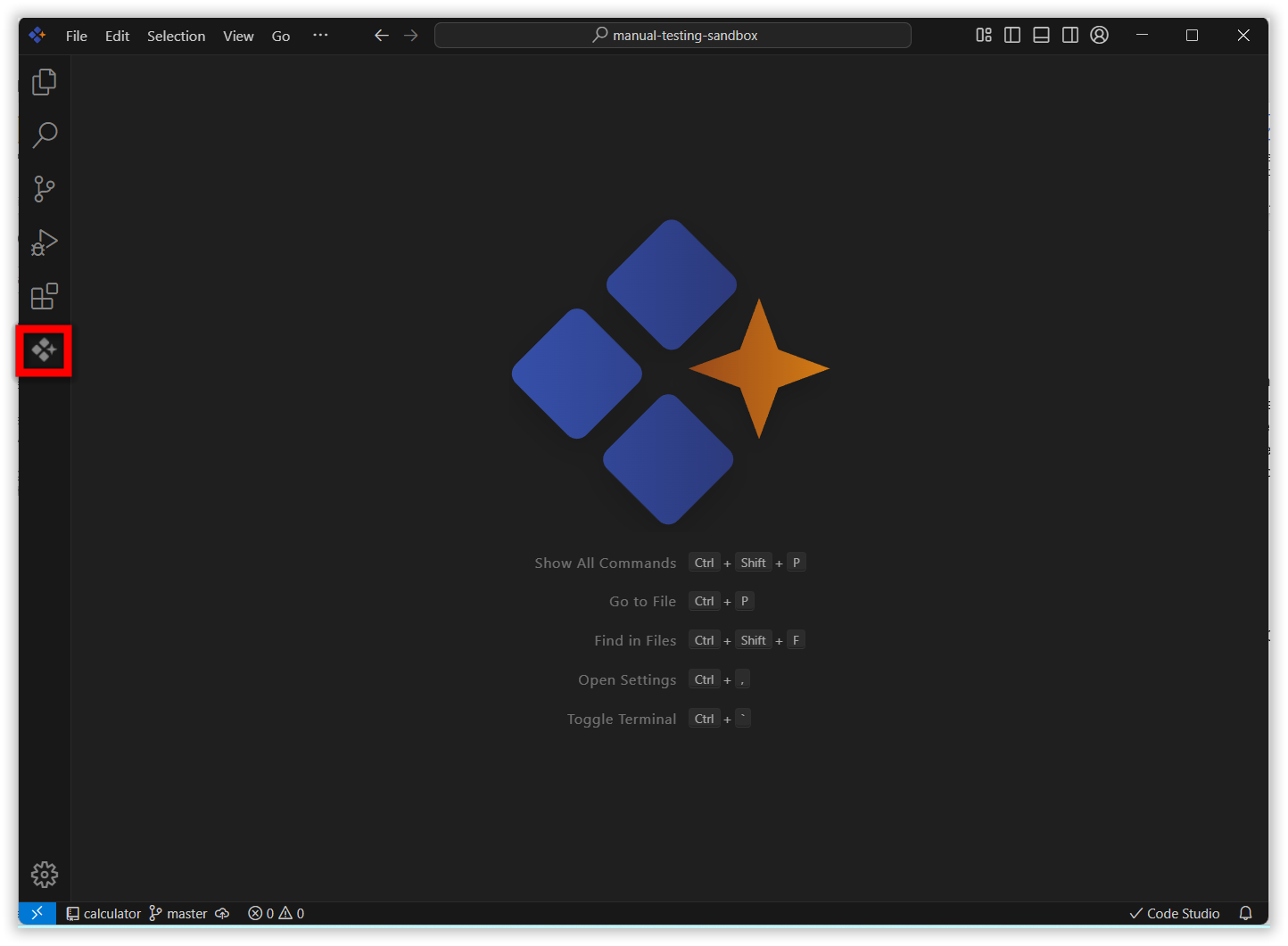Open the Explorer view in activity bar
This screenshot has height=946, width=1288.
pos(44,82)
